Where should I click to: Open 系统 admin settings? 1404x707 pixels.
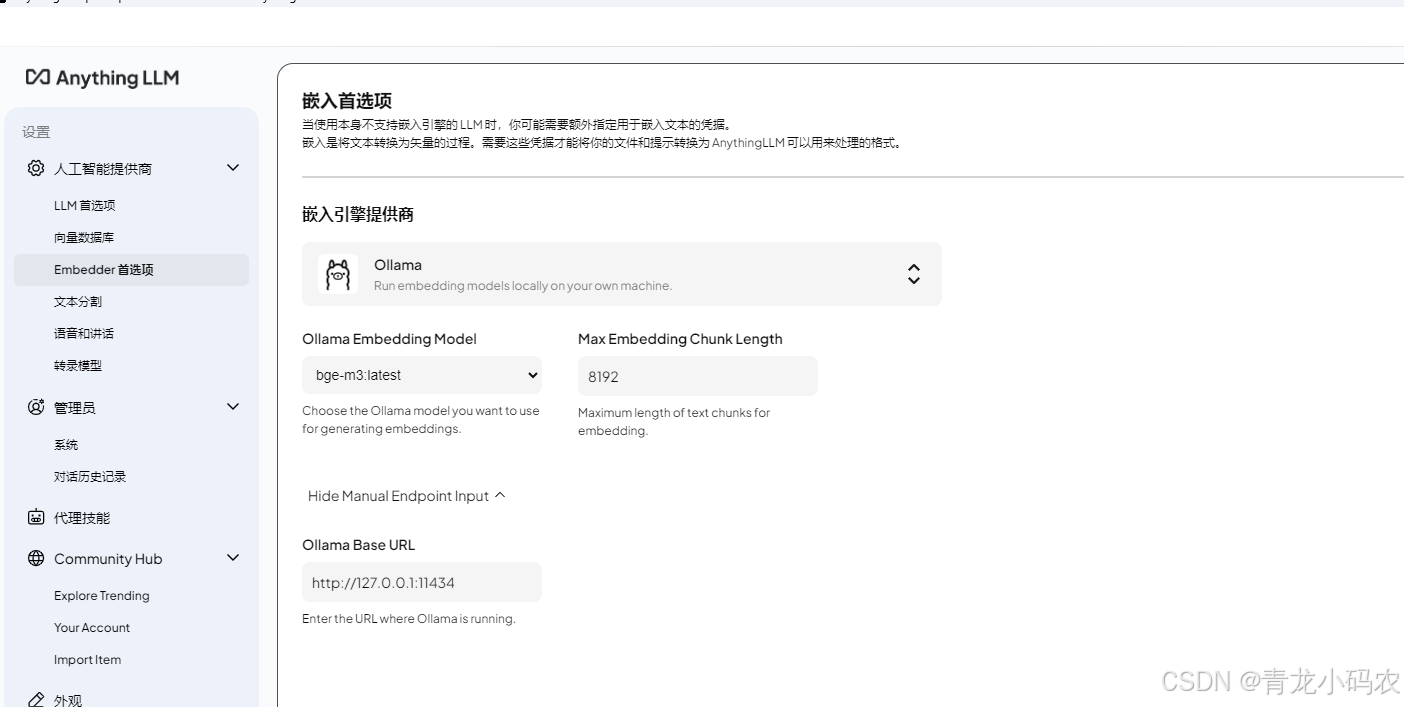(66, 444)
